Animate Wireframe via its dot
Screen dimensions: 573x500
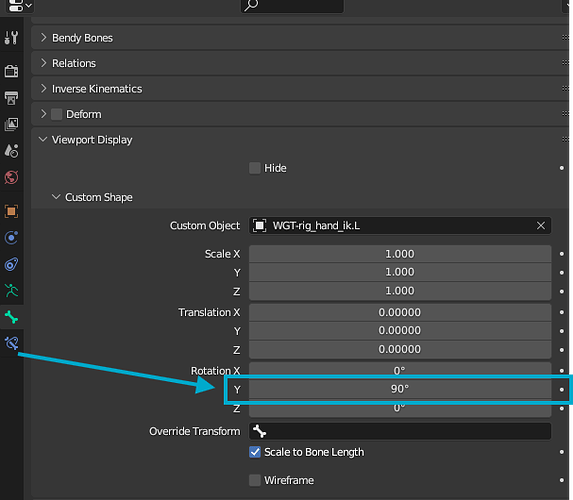pos(562,480)
